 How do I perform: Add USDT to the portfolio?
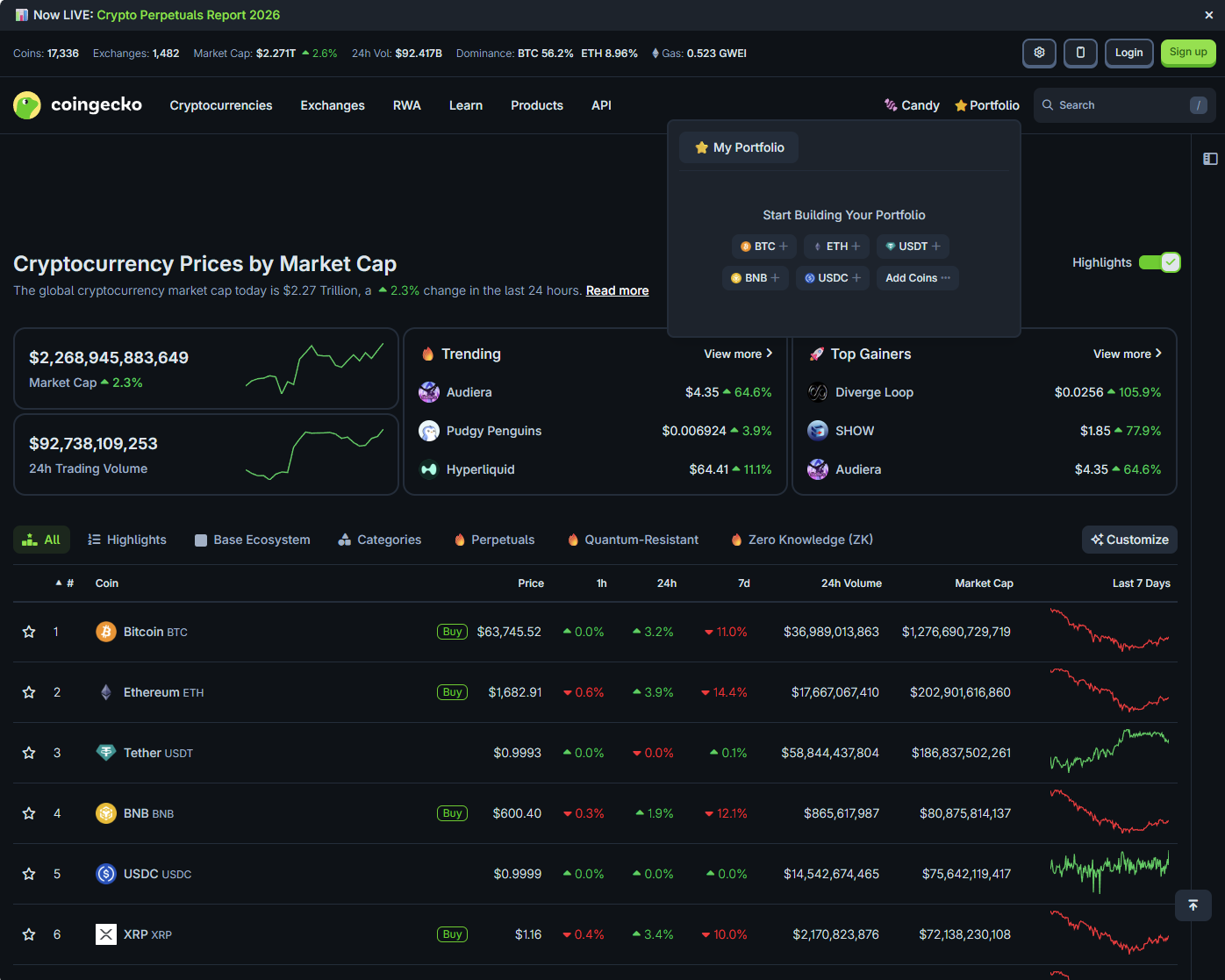pyautogui.click(x=913, y=247)
